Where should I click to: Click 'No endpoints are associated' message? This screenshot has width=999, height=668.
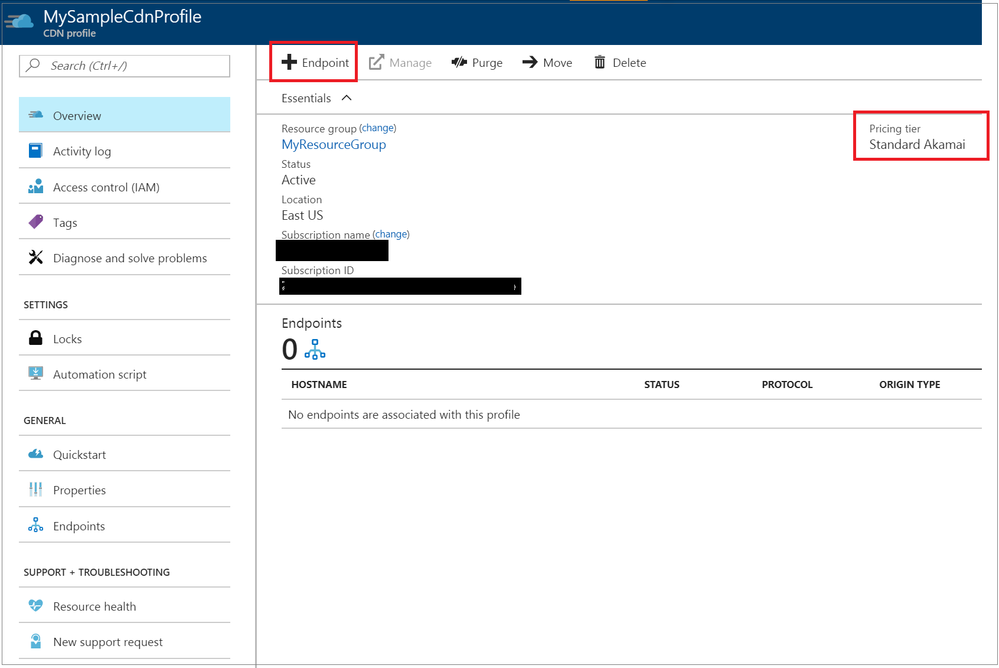point(404,415)
